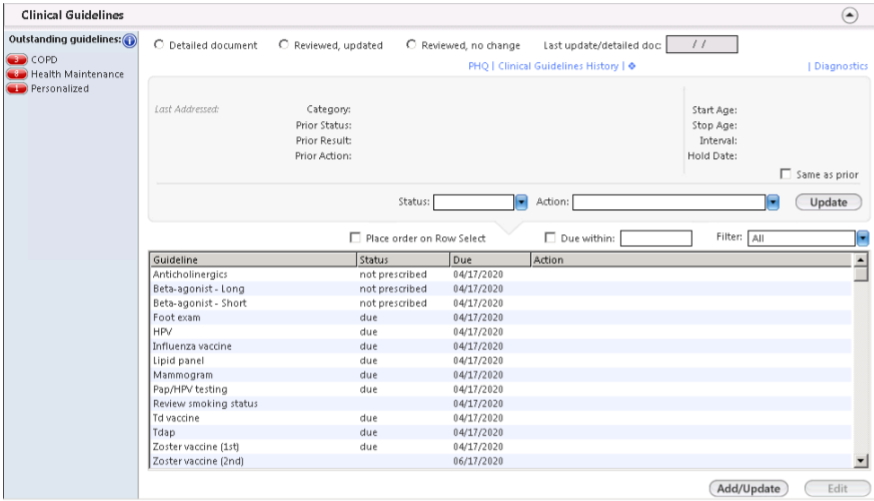
Task: Open the PHQ link
Action: (x=478, y=66)
